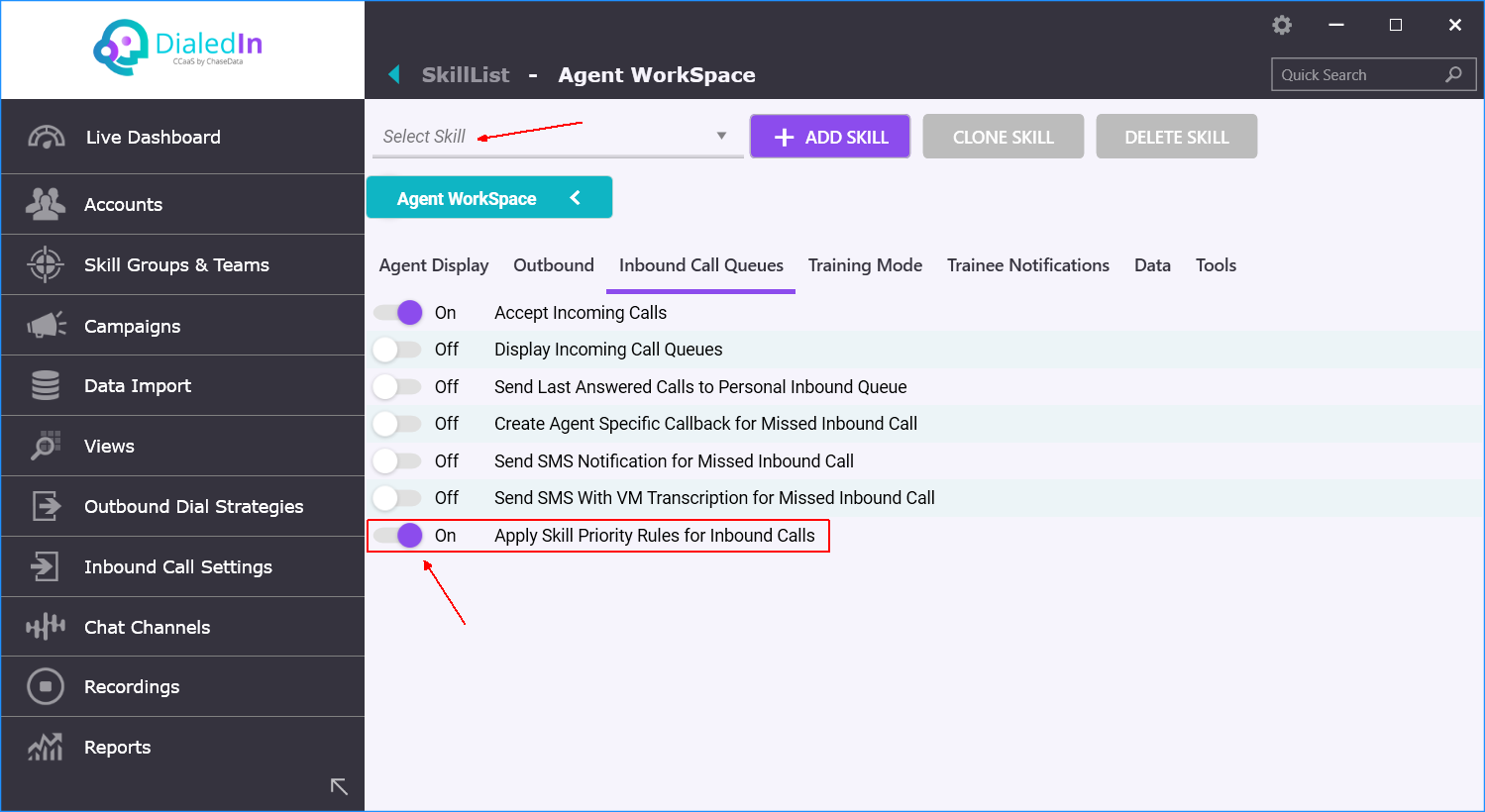This screenshot has width=1485, height=812.
Task: Open the Recordings panel
Action: click(131, 686)
